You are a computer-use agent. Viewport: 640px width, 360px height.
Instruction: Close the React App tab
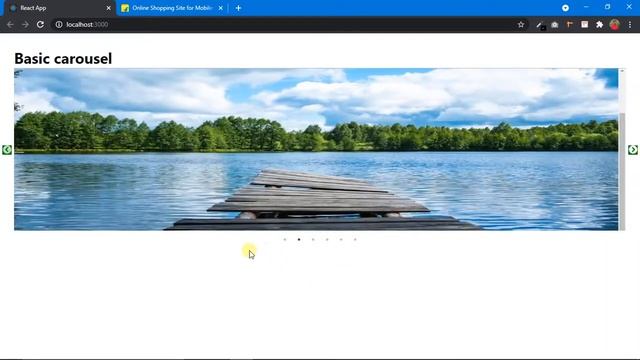coord(109,8)
